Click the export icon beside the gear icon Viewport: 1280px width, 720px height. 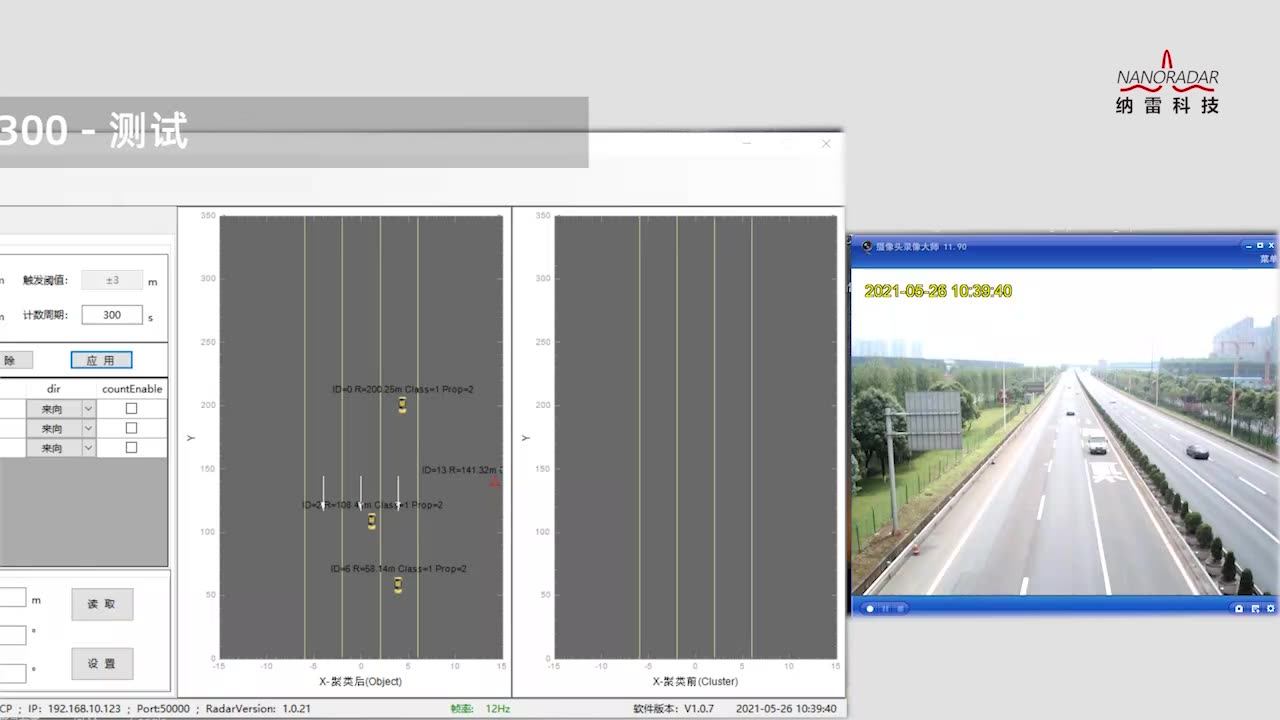pos(1256,608)
